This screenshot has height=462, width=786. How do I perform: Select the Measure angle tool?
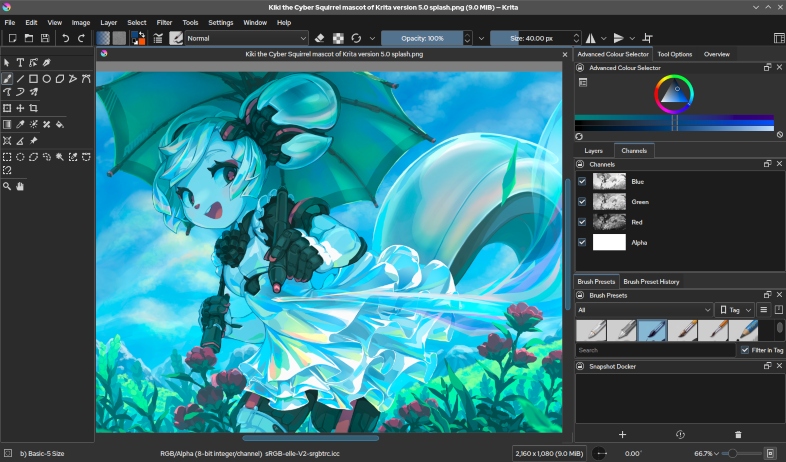20,141
